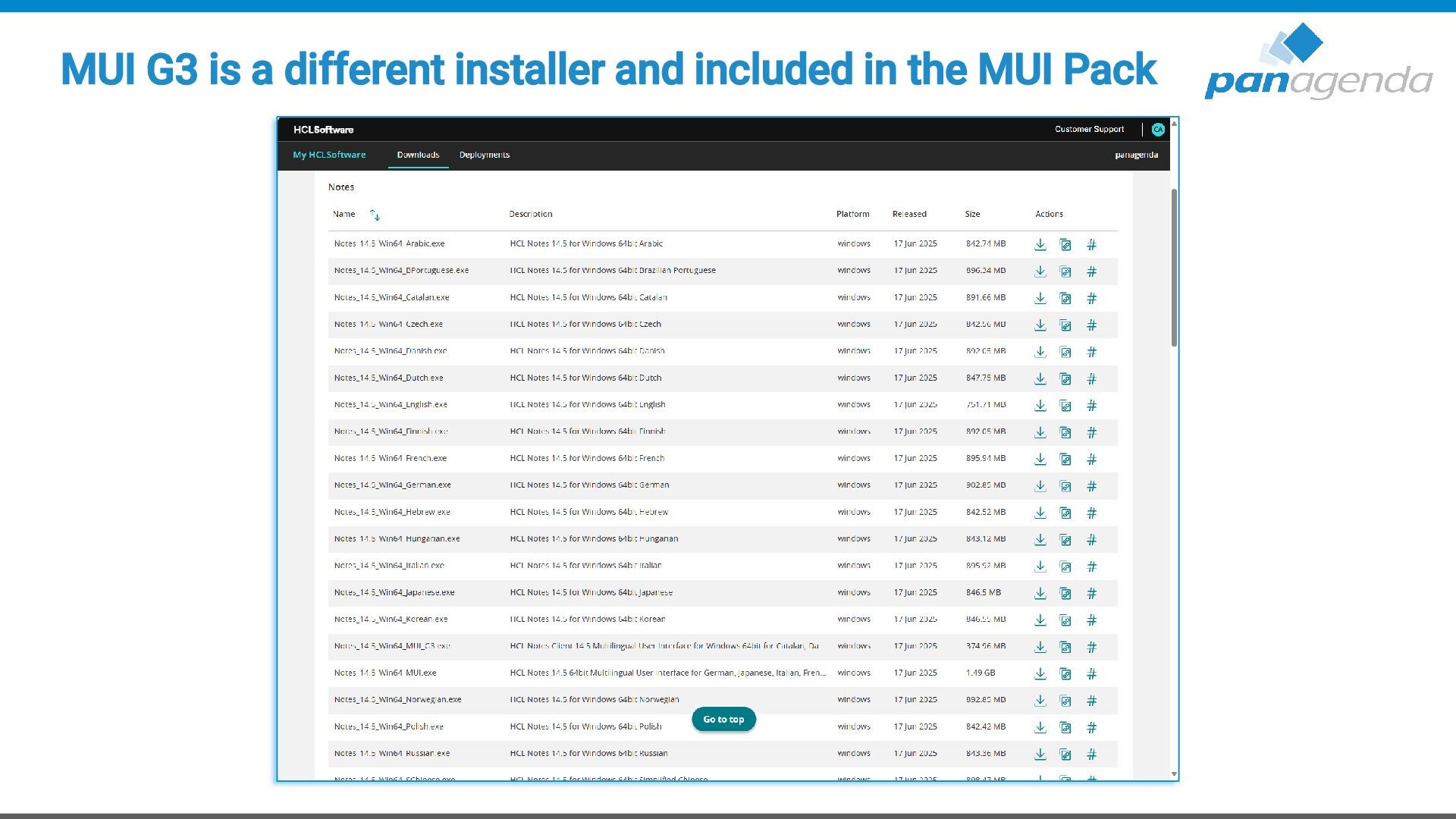Download the Notes_14.5_Win64_MUI.exe package

(x=1040, y=673)
